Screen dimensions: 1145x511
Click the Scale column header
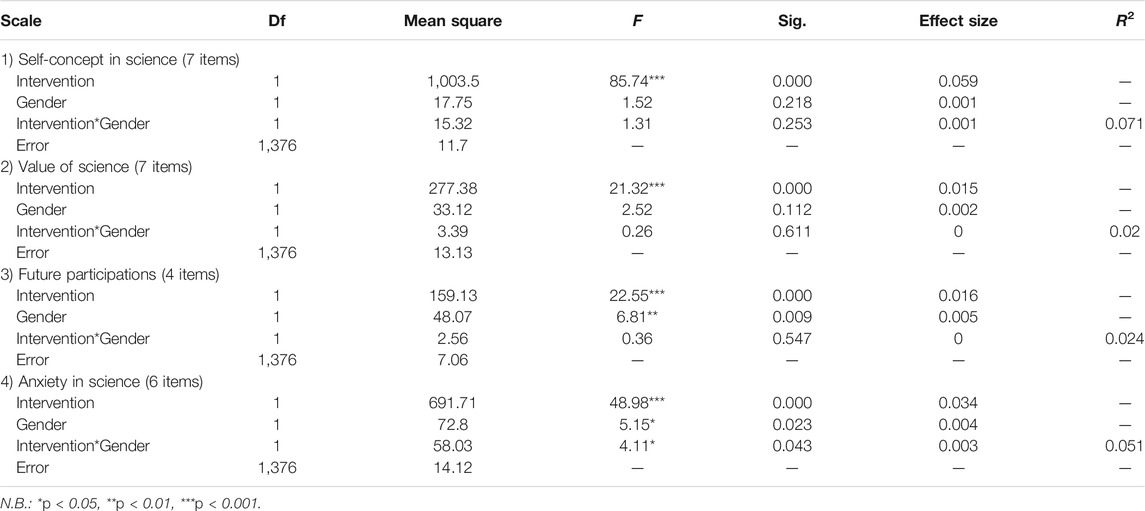[x=20, y=22]
